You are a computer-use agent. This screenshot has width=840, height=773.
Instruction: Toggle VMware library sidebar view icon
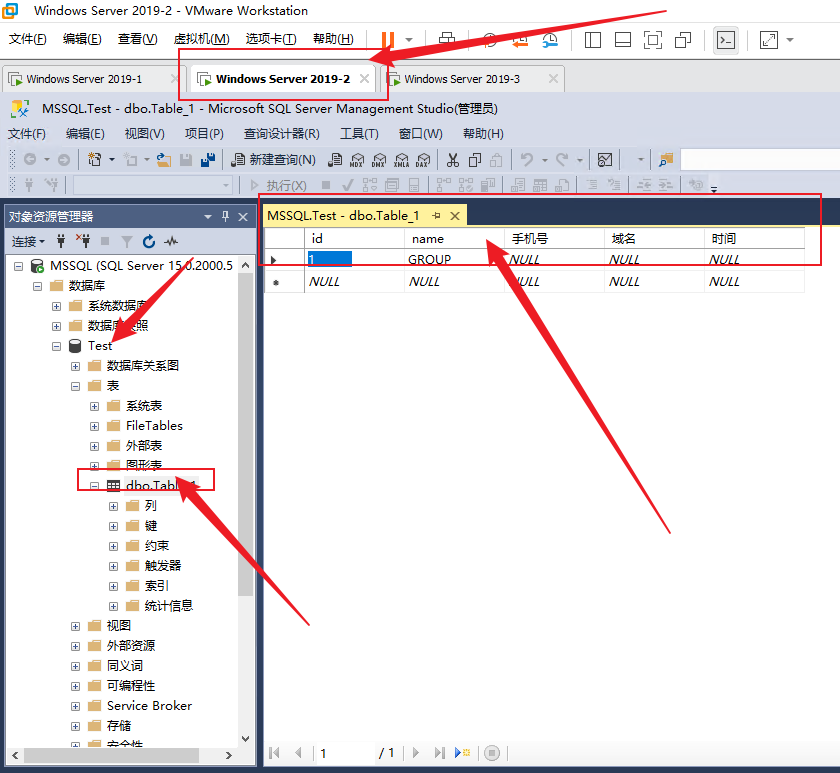pyautogui.click(x=592, y=40)
